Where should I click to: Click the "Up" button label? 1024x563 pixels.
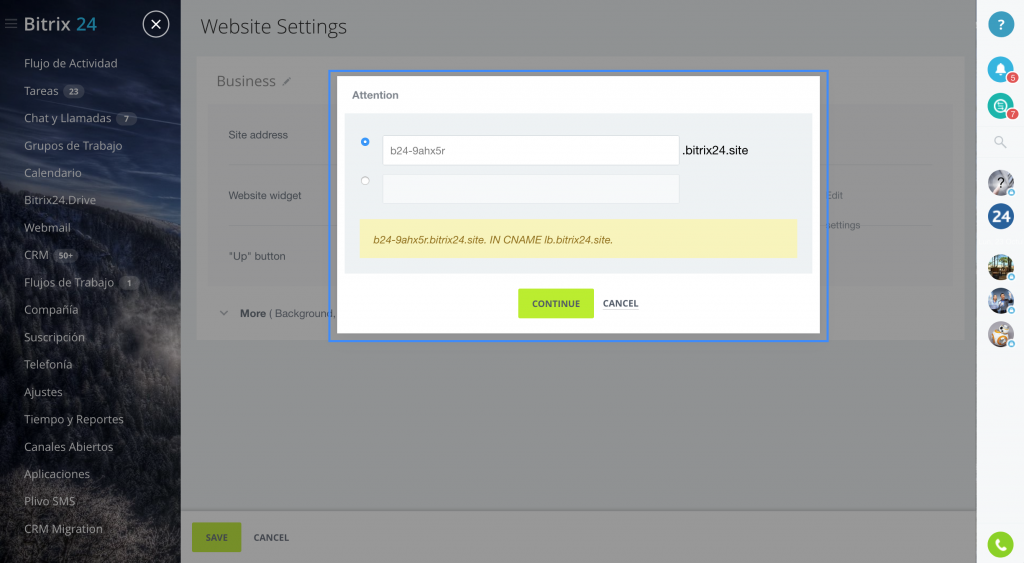pos(257,256)
